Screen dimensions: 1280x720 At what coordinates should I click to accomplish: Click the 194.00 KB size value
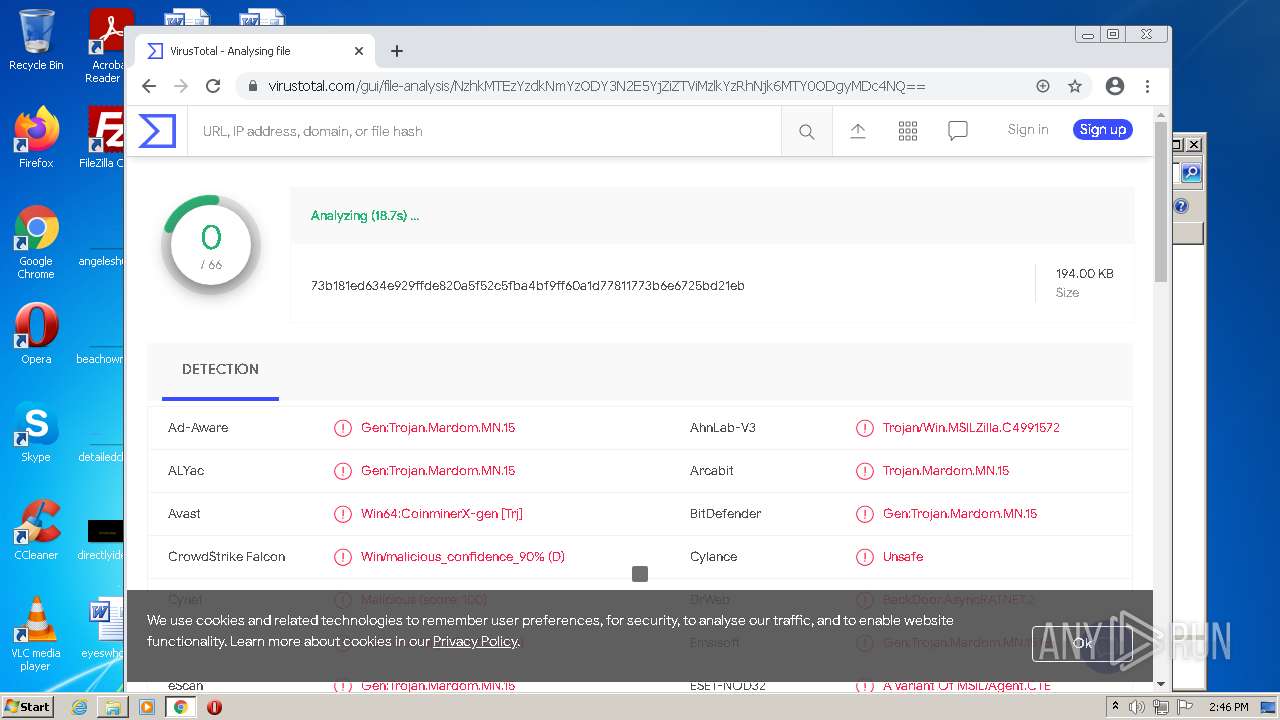(x=1084, y=273)
